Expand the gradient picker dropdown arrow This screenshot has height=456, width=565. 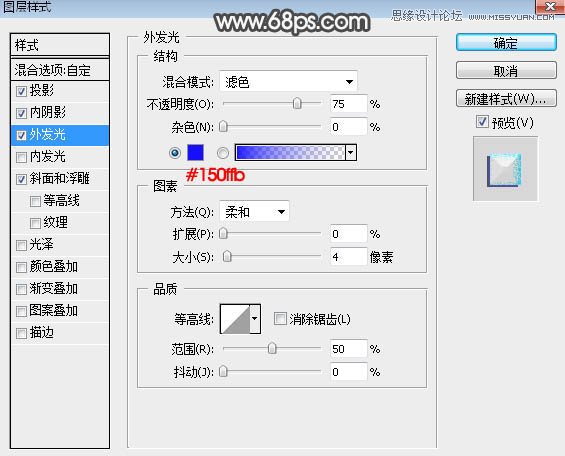[351, 152]
